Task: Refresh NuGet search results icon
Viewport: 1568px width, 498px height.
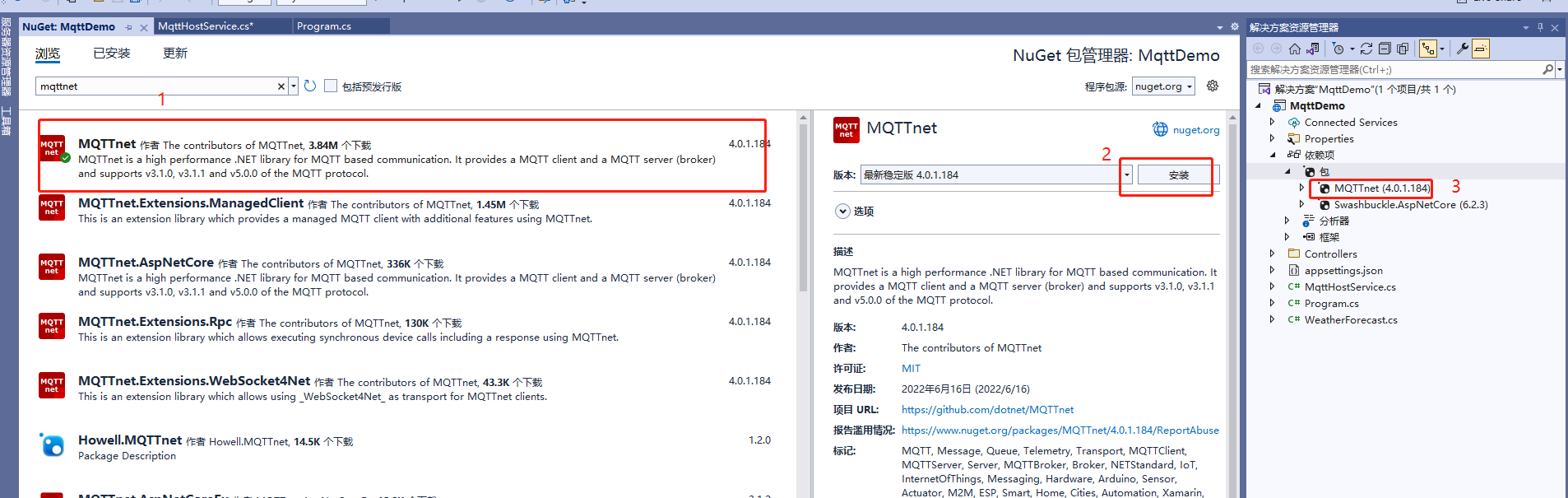Action: pyautogui.click(x=310, y=86)
